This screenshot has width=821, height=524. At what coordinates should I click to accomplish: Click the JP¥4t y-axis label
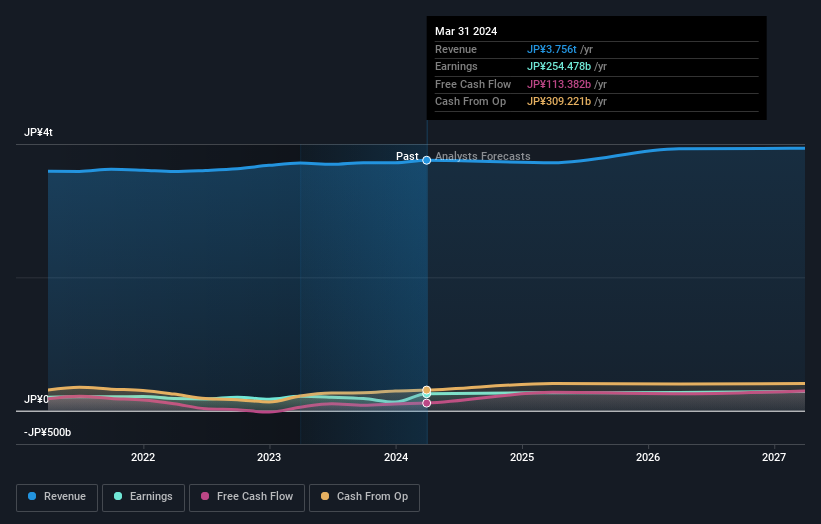38,132
